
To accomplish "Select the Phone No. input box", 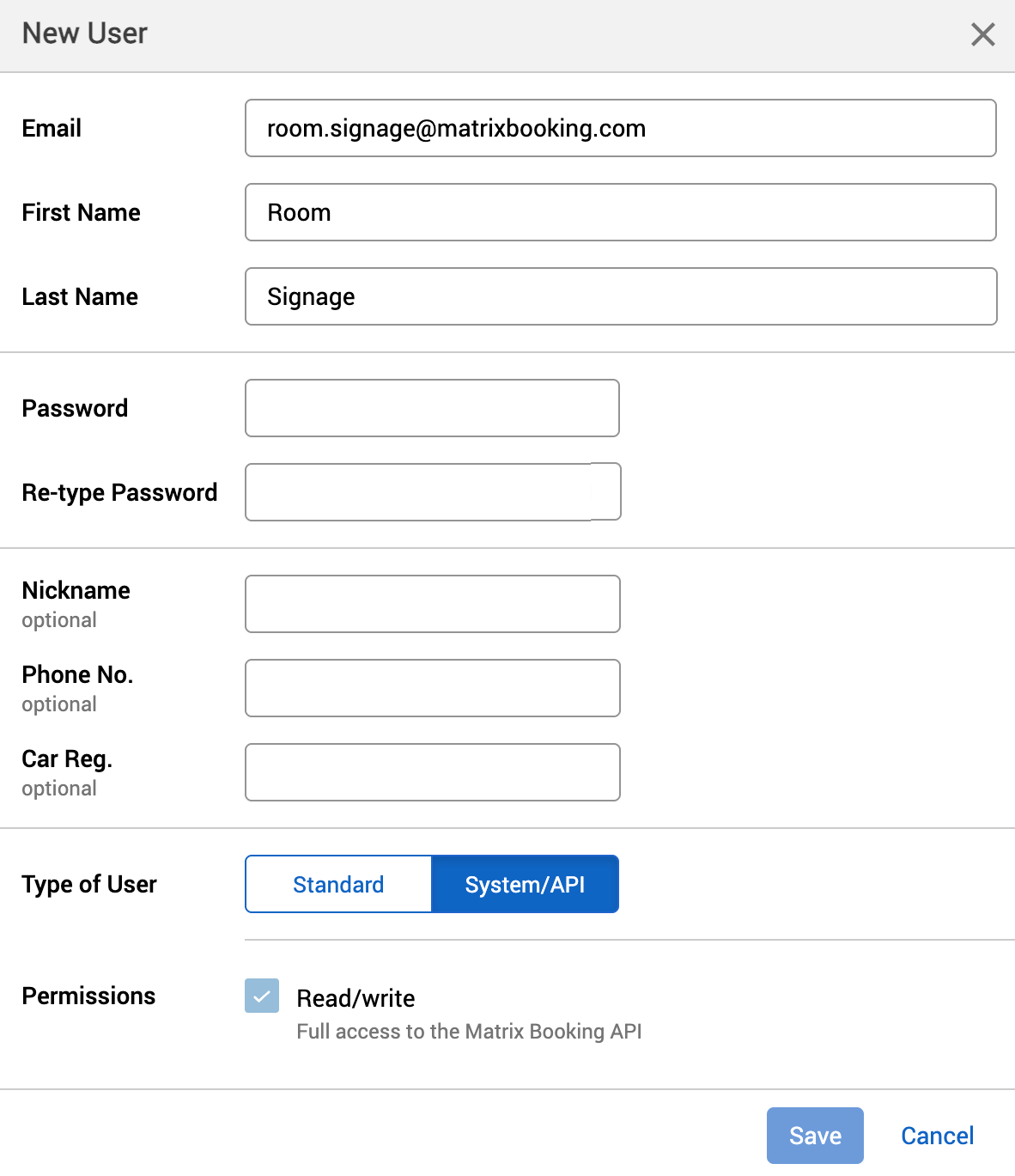I will [432, 688].
